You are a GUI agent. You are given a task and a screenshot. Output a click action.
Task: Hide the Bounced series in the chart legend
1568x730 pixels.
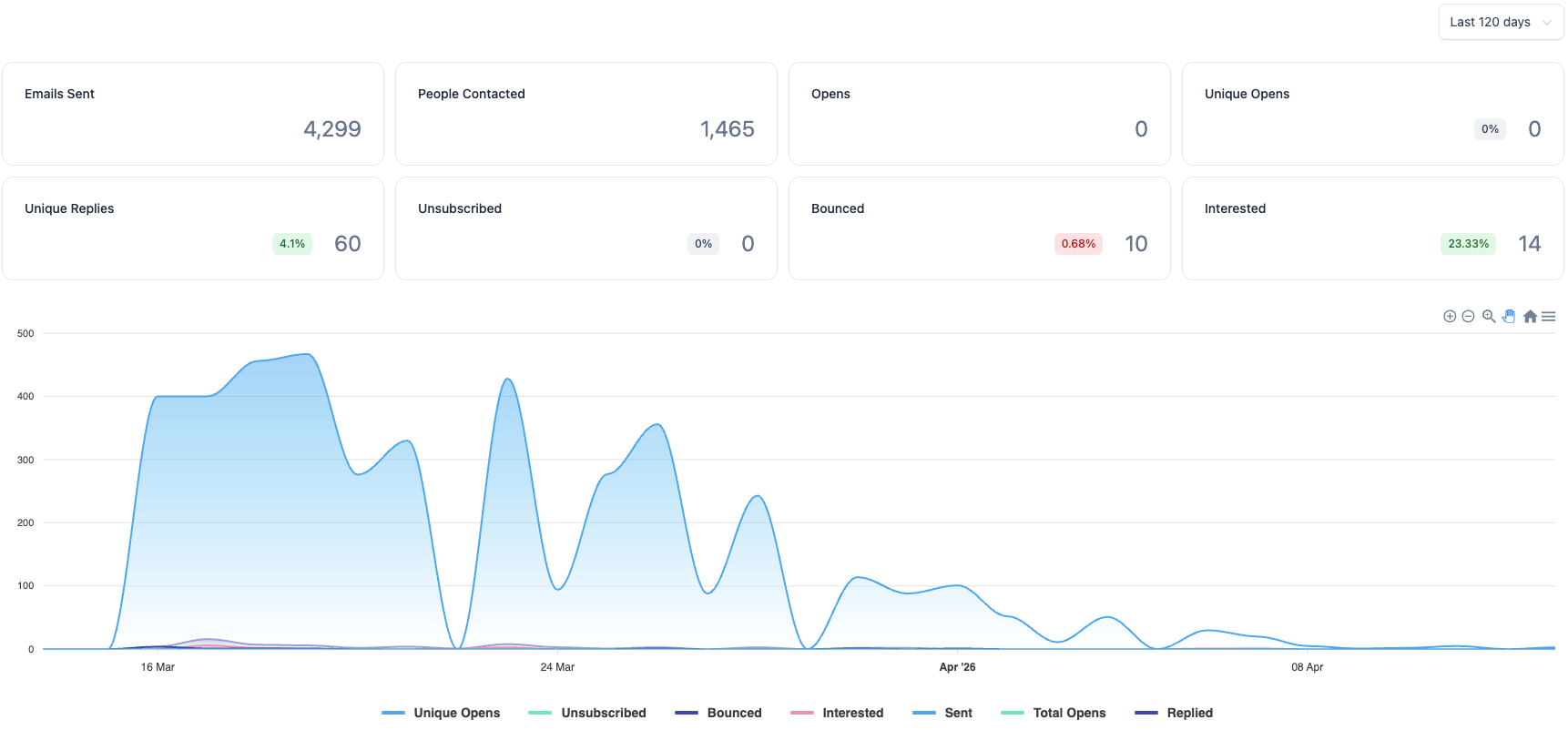(718, 713)
